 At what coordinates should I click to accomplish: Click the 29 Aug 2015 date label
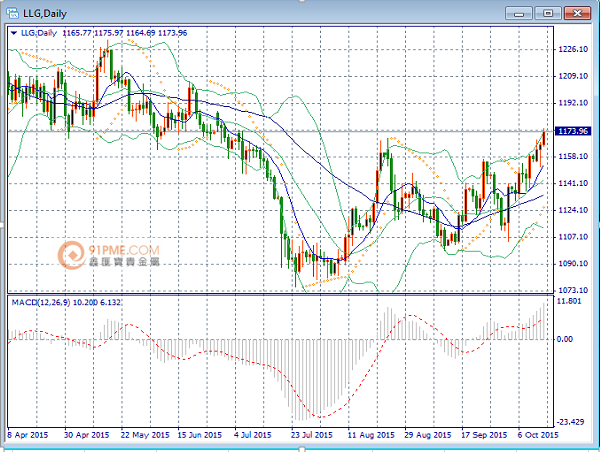428,435
